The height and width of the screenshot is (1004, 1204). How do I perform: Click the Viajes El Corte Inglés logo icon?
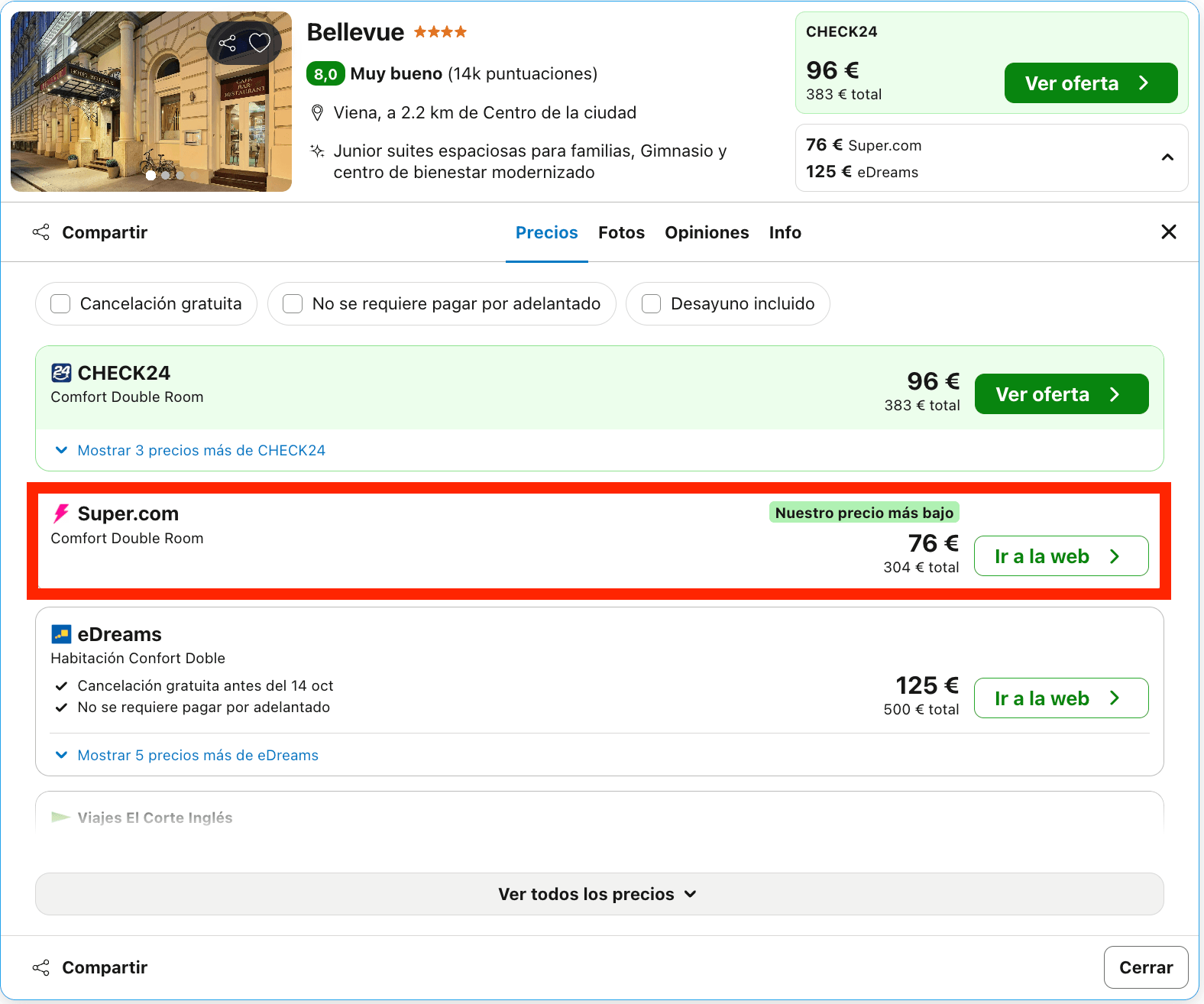(x=60, y=818)
